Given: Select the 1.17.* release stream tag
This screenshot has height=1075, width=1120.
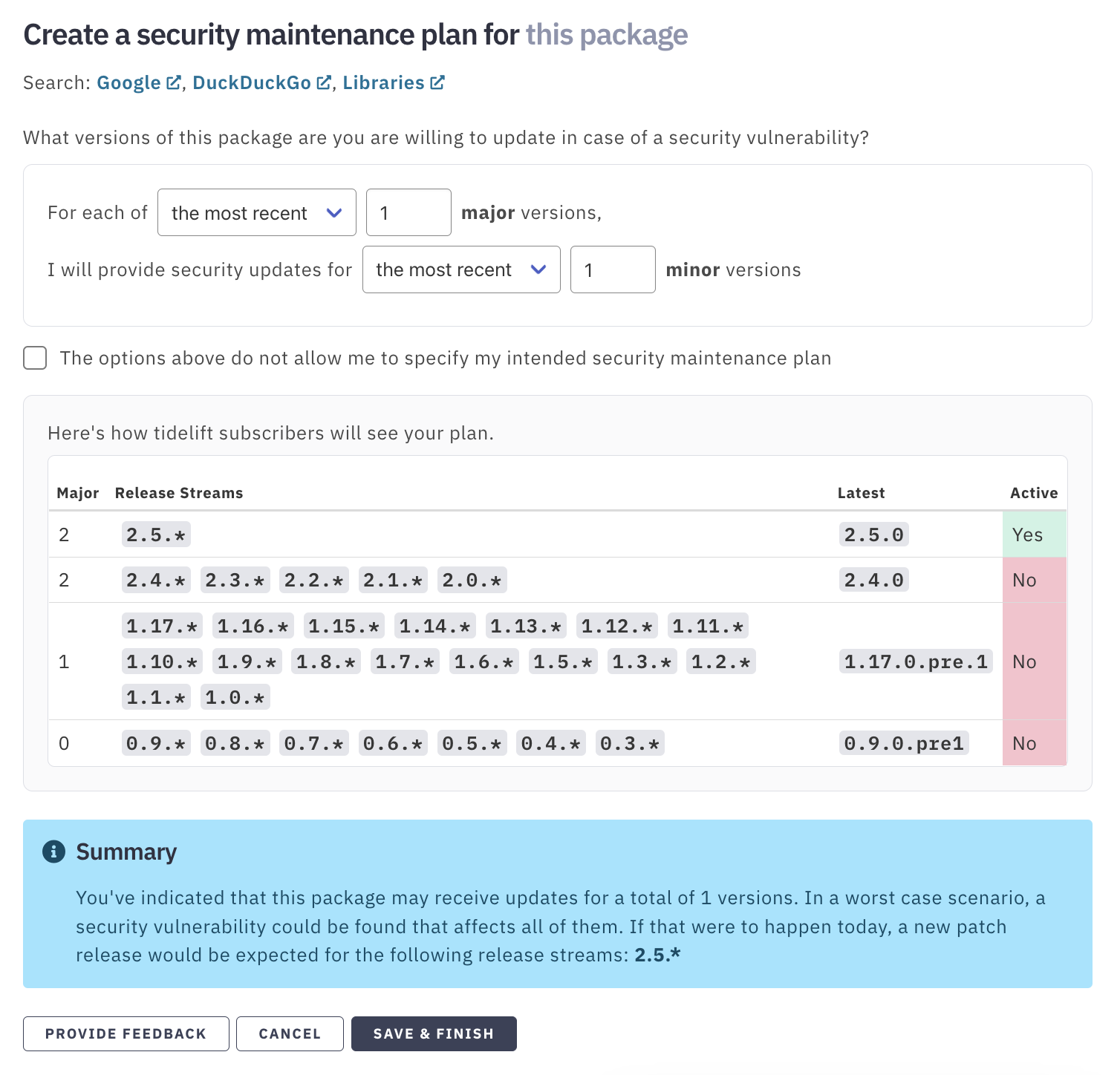Looking at the screenshot, I should [x=162, y=626].
